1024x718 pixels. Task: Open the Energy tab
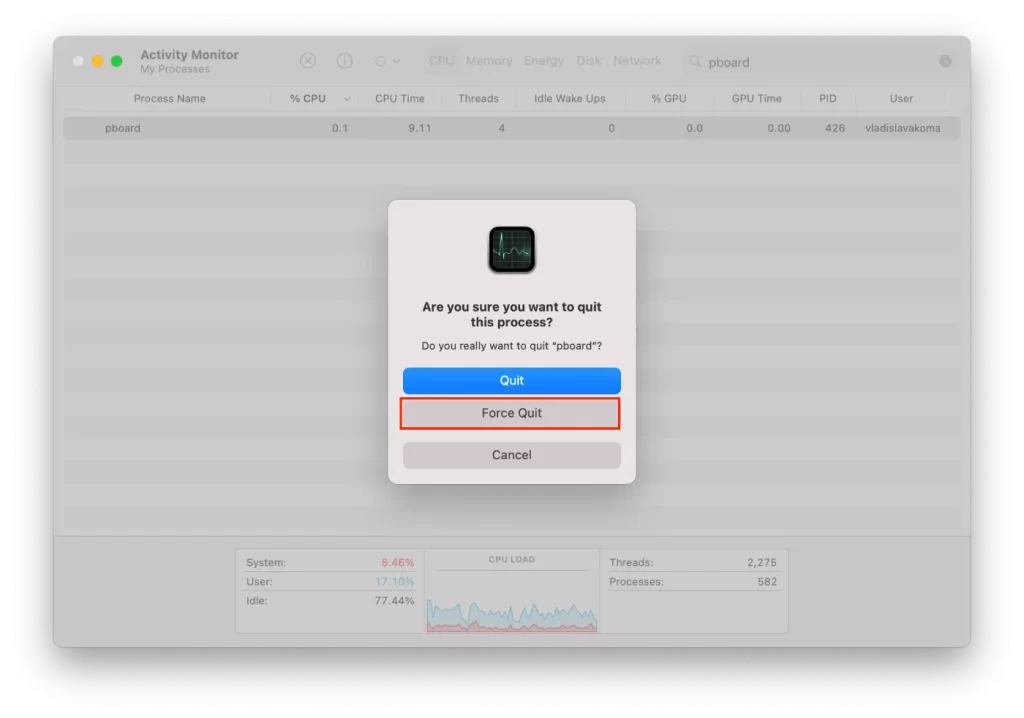click(543, 61)
